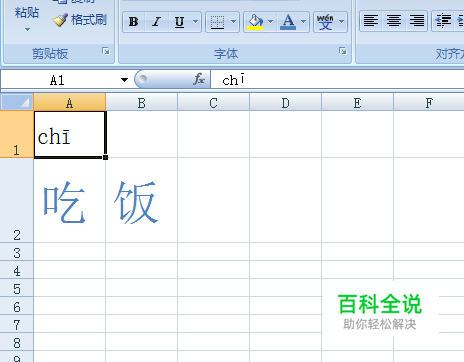Select column C header
This screenshot has width=464, height=362.
[214, 103]
